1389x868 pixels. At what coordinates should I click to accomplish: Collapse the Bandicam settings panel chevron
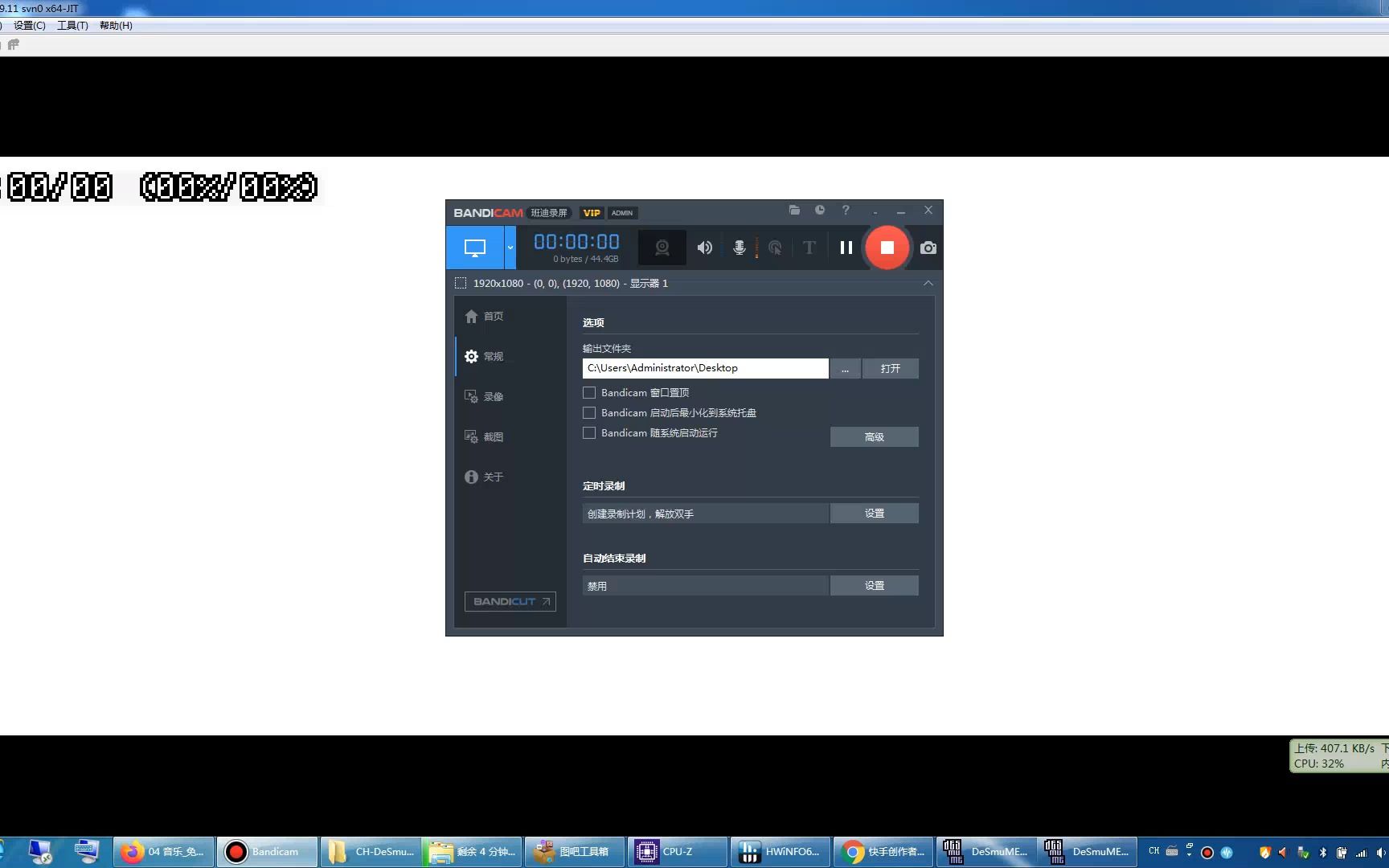tap(928, 283)
